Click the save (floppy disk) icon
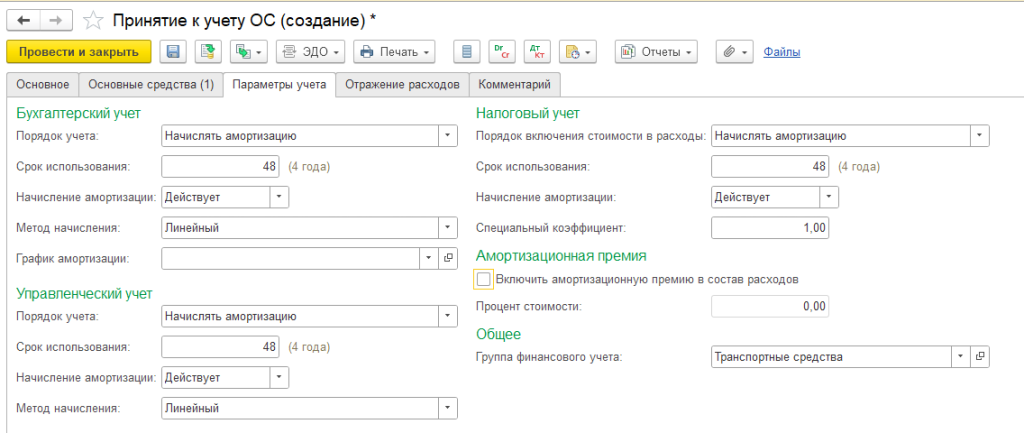This screenshot has width=1024, height=433. coord(173,51)
